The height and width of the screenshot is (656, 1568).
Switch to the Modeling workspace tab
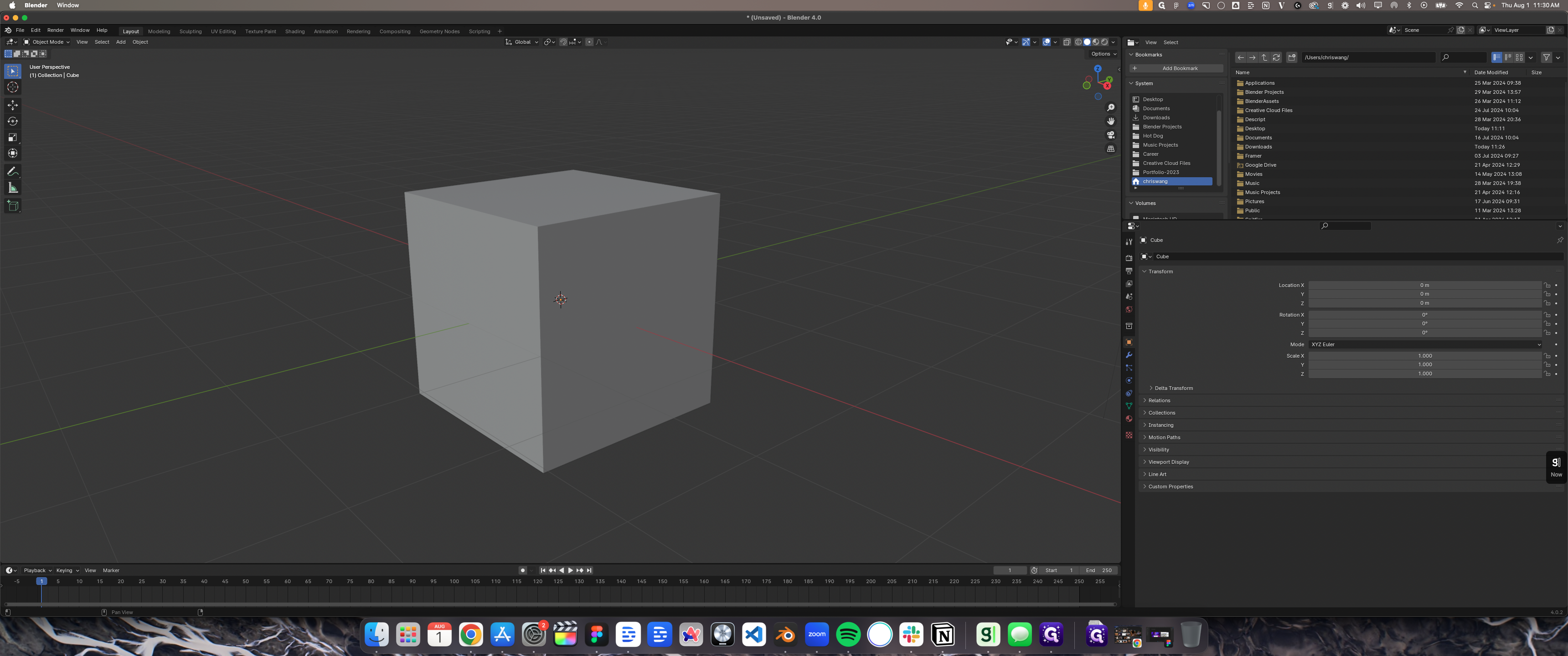point(159,31)
